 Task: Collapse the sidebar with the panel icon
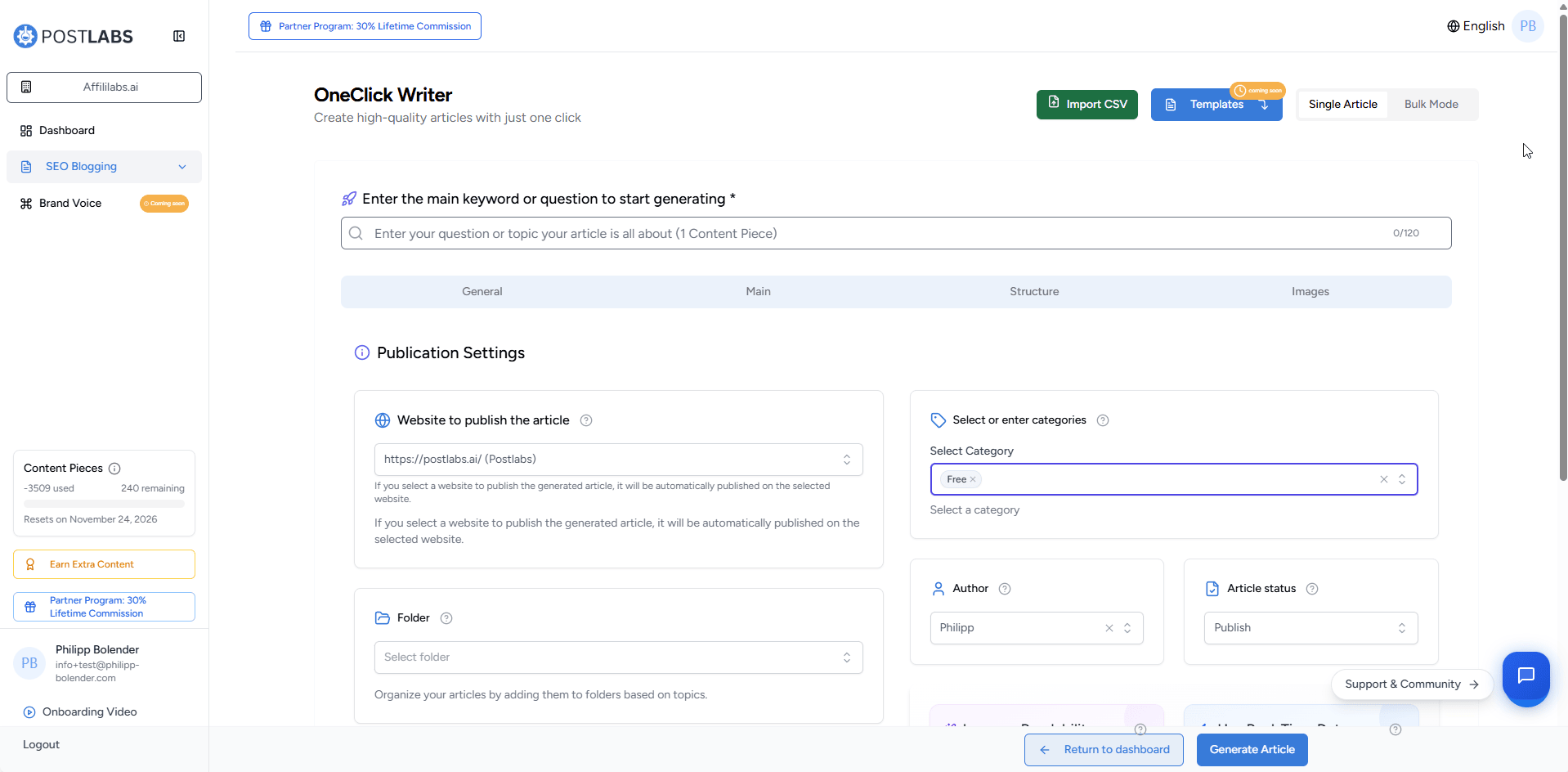pos(179,36)
